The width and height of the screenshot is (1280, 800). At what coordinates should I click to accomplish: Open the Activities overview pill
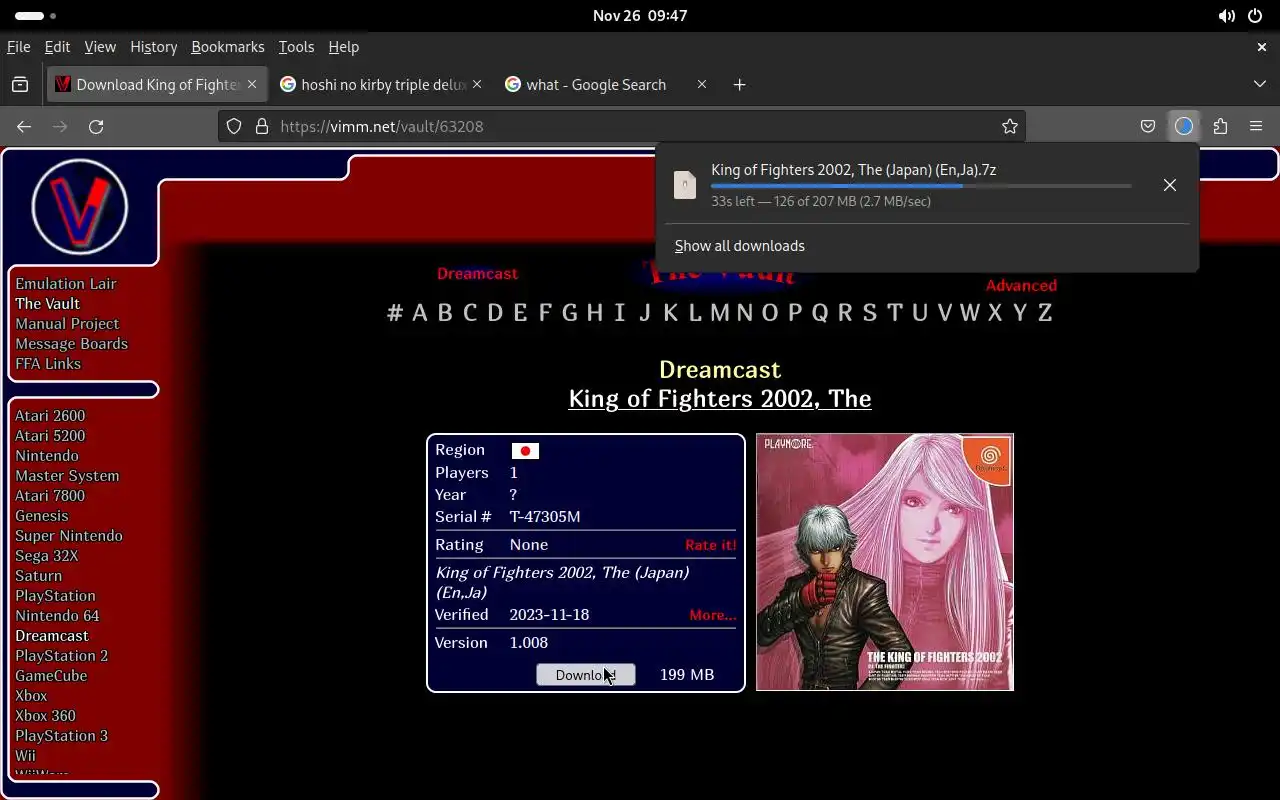[36, 16]
